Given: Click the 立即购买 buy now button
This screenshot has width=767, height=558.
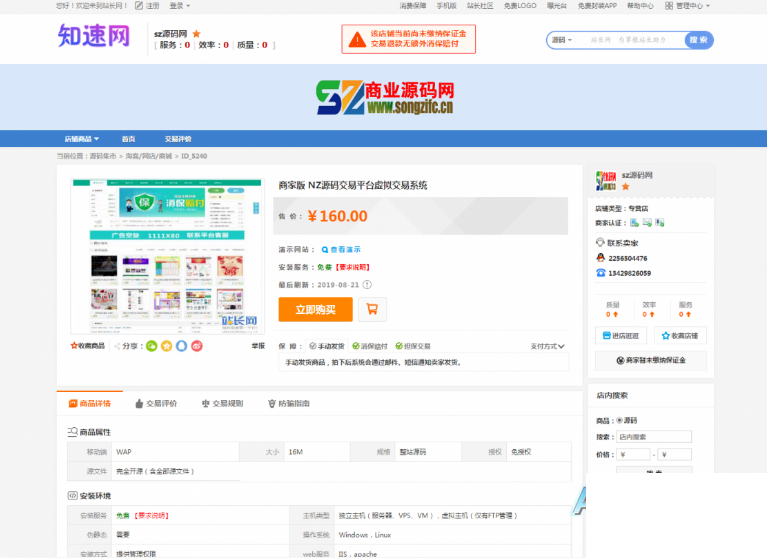Looking at the screenshot, I should [315, 310].
